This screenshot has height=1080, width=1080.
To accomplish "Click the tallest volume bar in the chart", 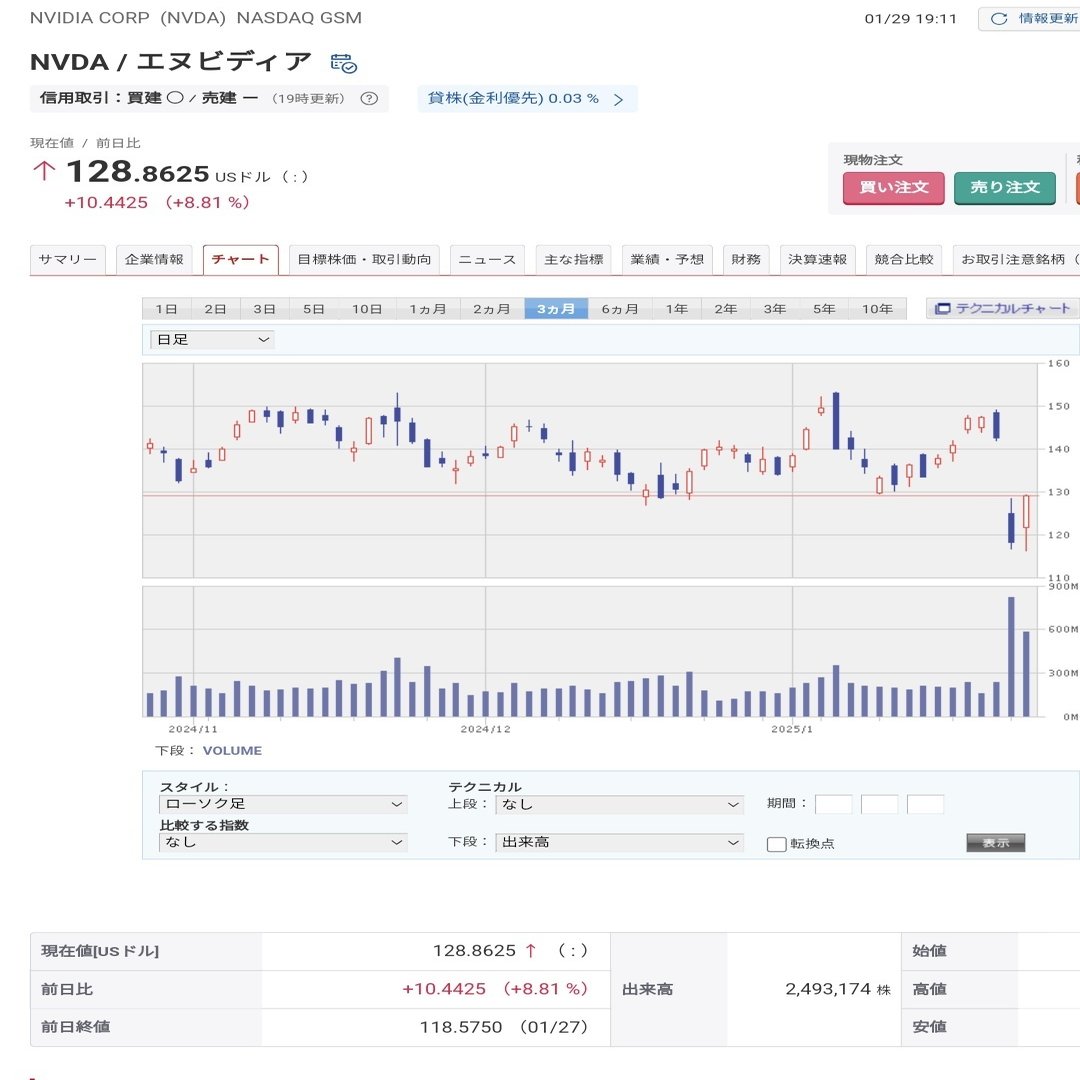I will [x=1011, y=657].
